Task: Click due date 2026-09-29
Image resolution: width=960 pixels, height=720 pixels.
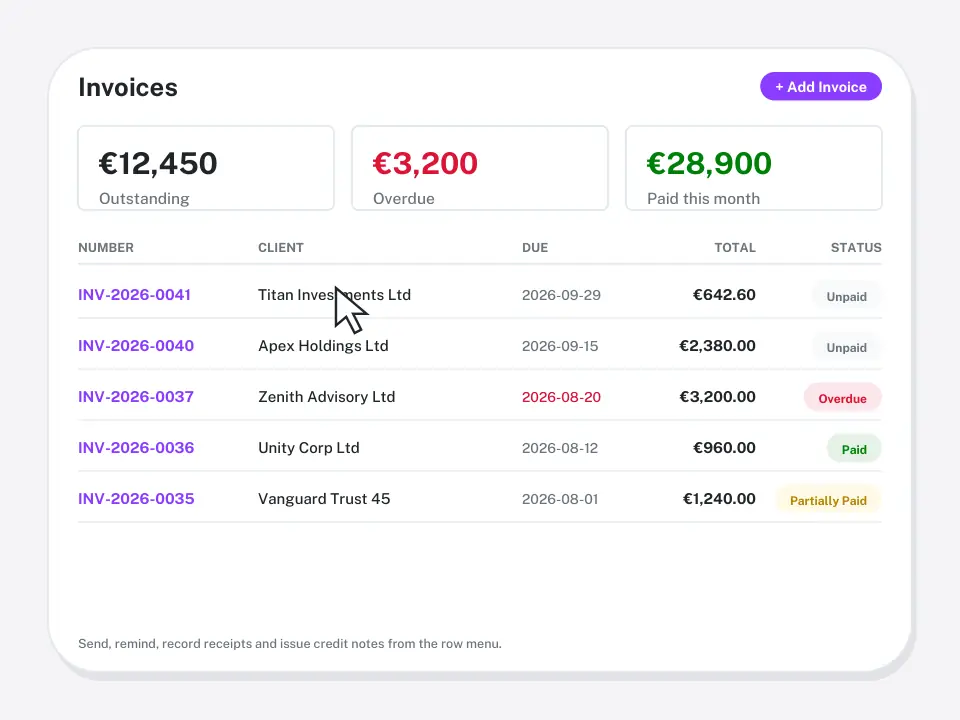Action: click(561, 295)
